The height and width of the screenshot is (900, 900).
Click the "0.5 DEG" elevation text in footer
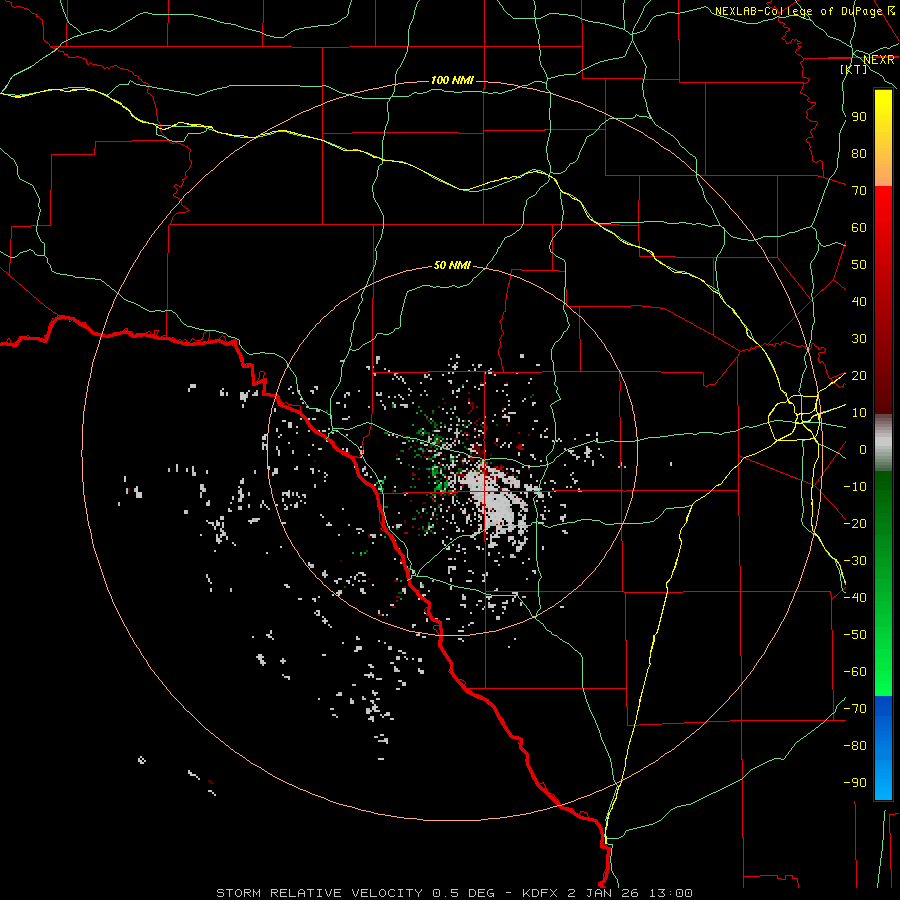coord(463,893)
